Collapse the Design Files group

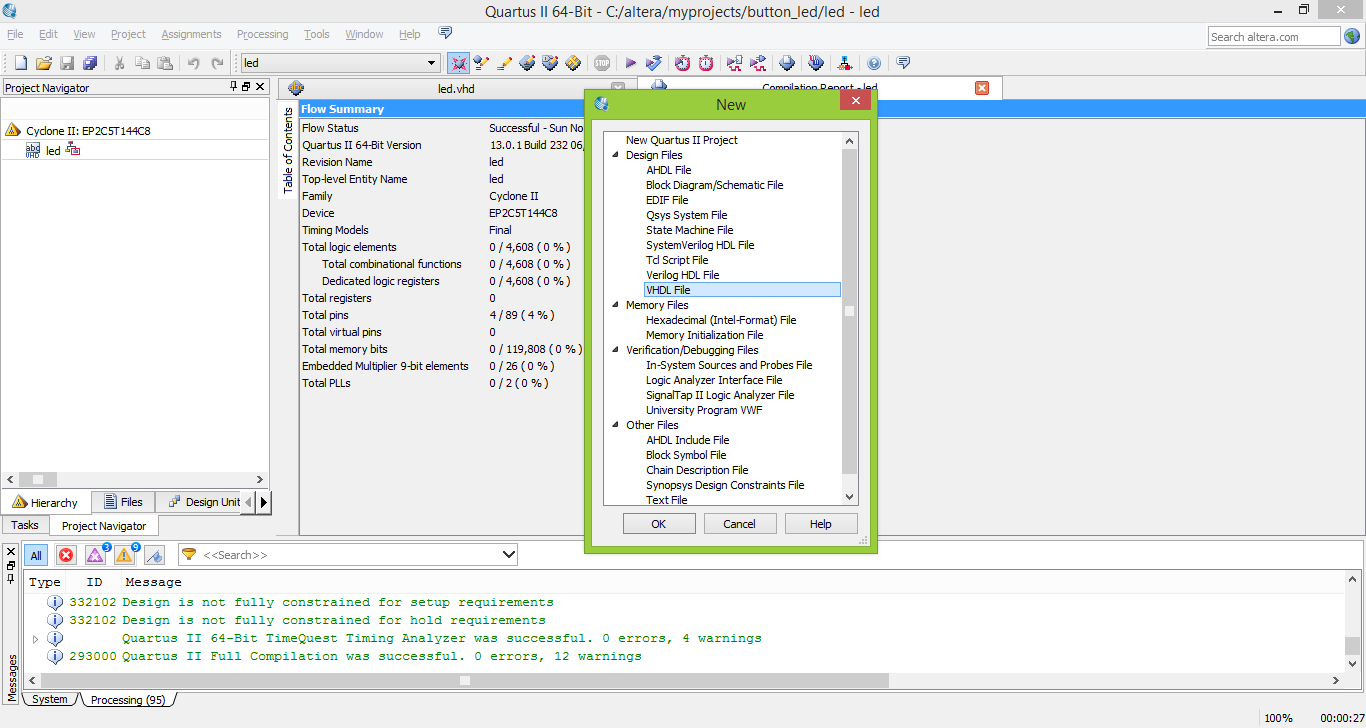point(616,155)
